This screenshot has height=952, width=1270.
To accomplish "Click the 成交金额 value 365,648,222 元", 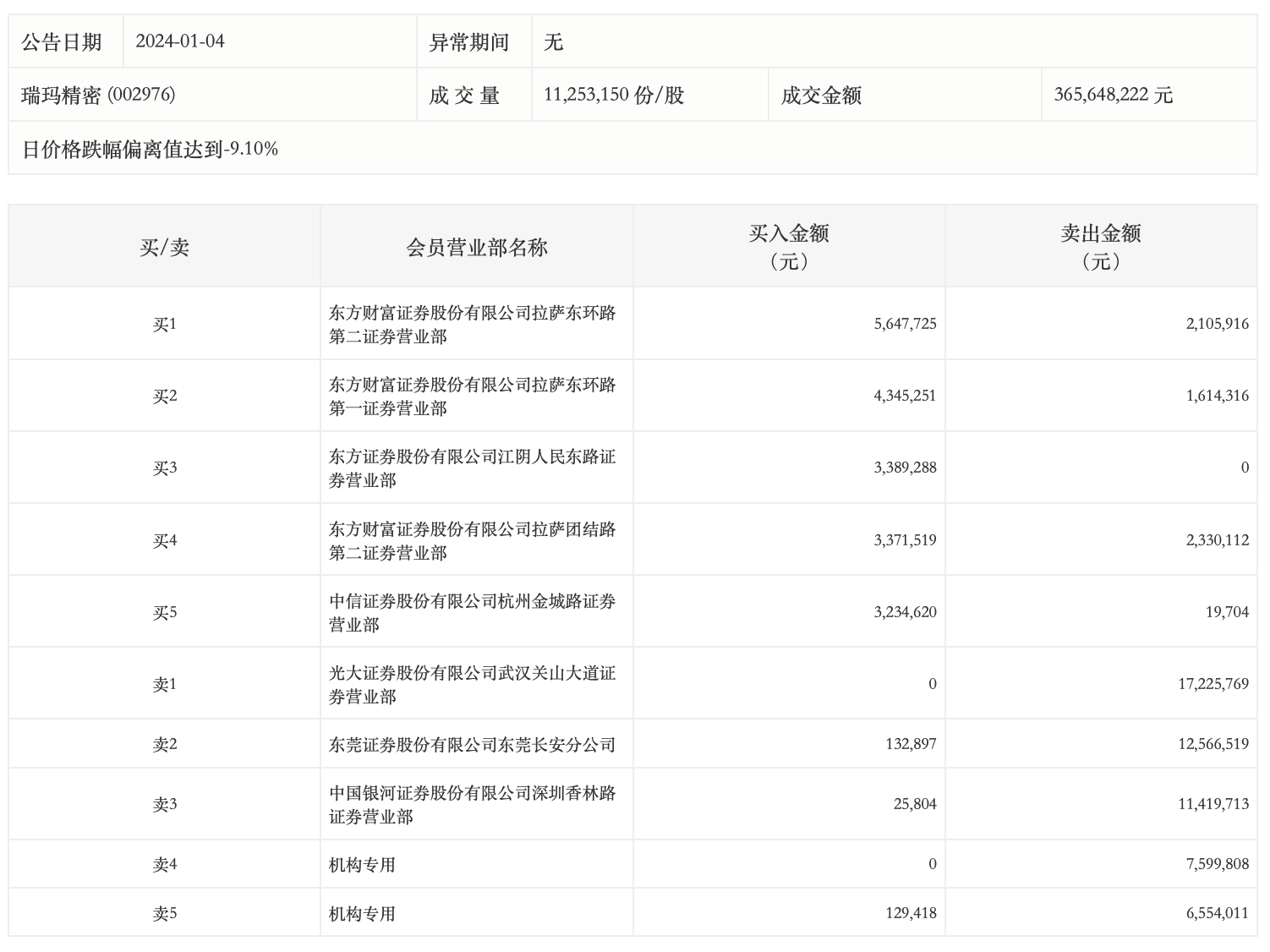I will pyautogui.click(x=1113, y=95).
